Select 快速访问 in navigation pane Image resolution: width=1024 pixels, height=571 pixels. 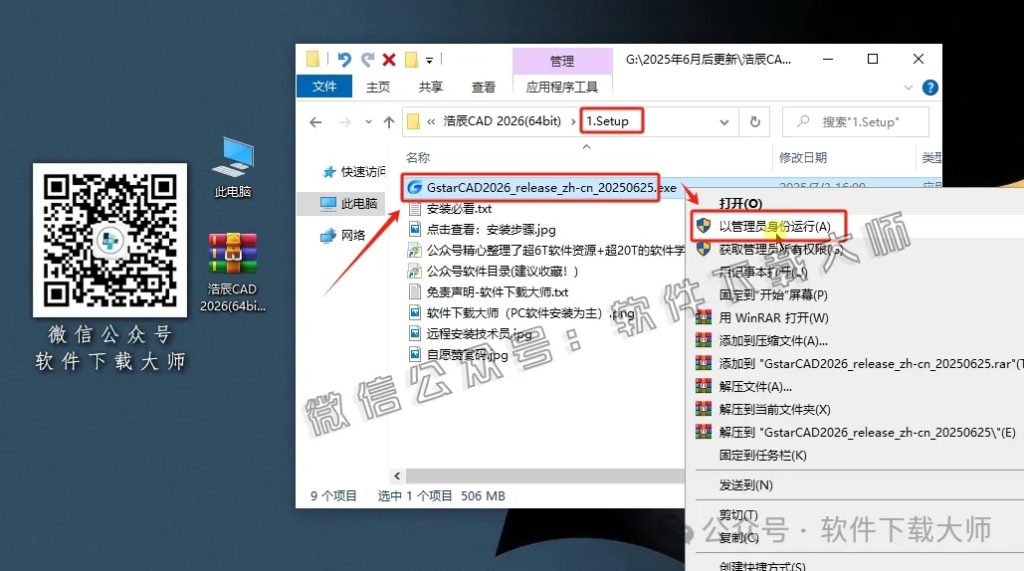355,172
